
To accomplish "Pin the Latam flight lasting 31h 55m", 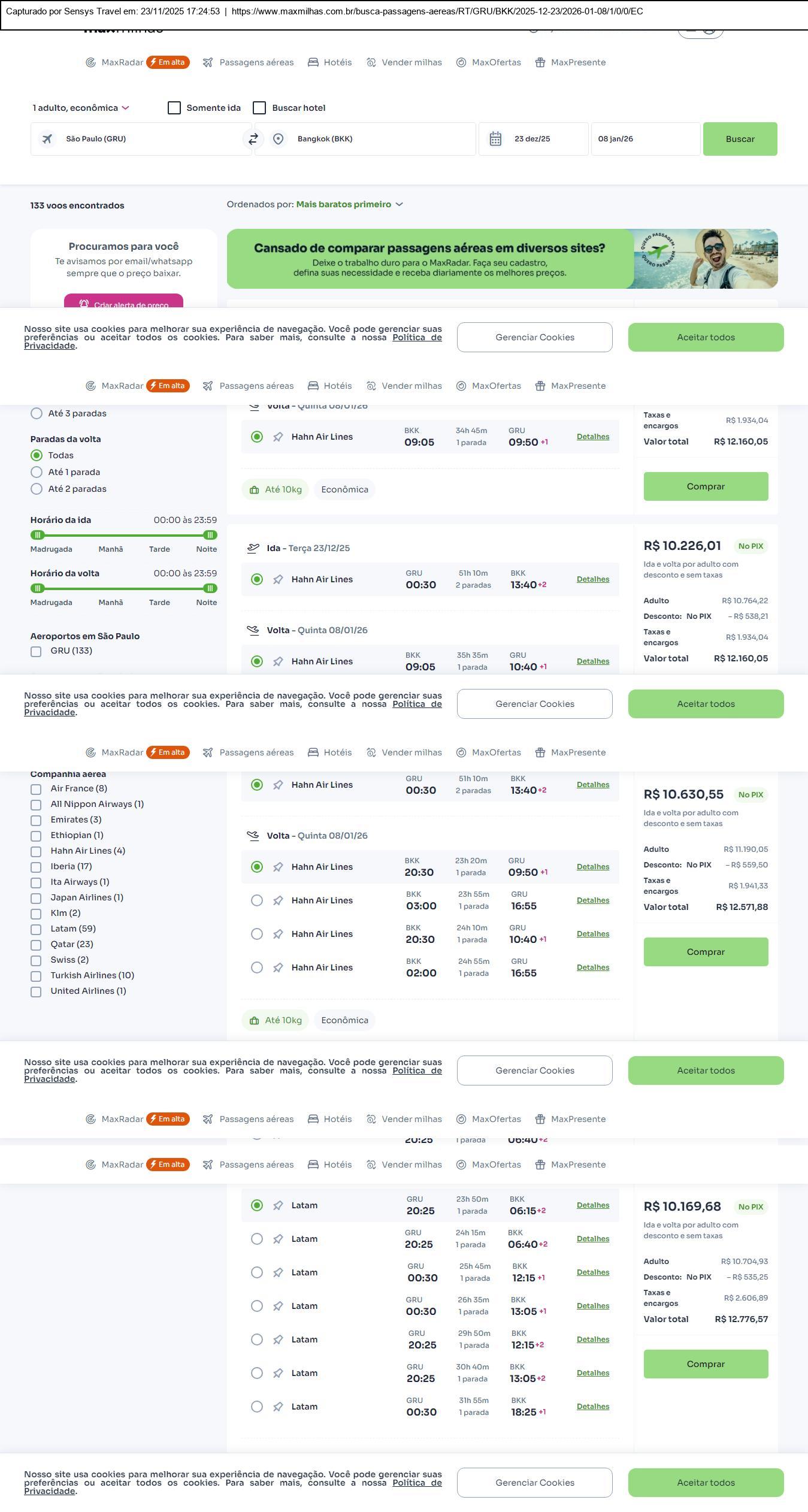I will pos(278,1407).
